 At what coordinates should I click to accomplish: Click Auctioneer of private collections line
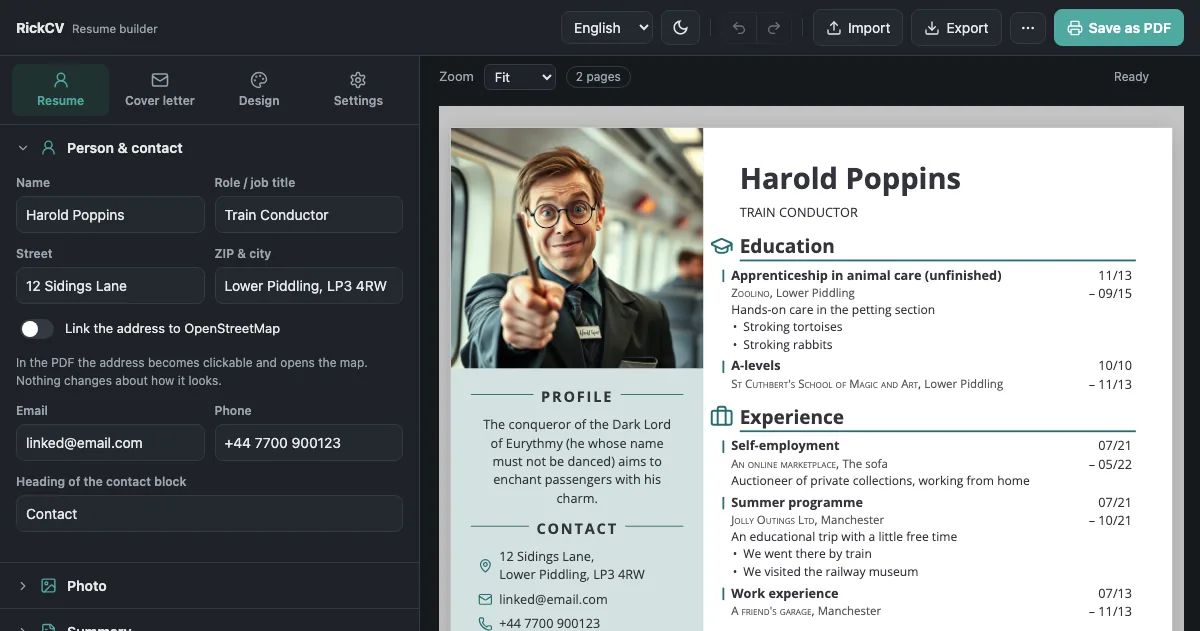[x=880, y=481]
